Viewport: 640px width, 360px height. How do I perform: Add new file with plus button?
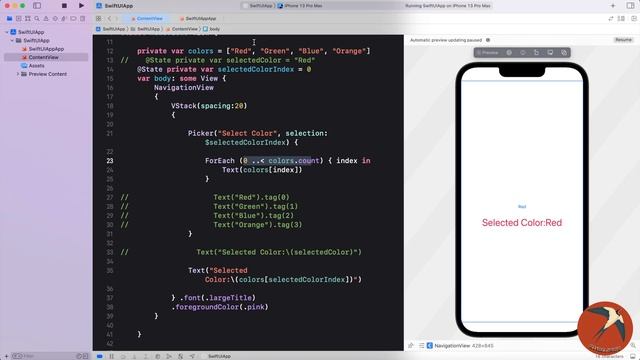tap(6, 356)
